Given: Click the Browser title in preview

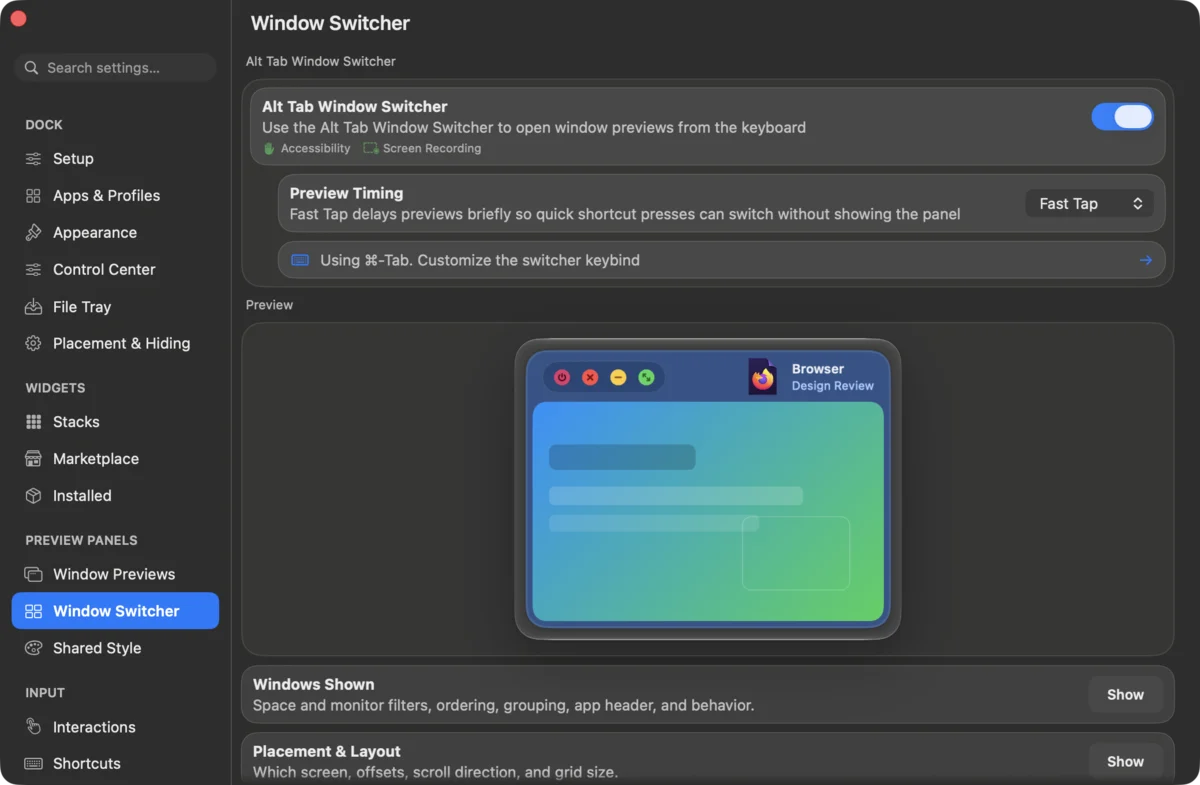Looking at the screenshot, I should coord(818,369).
